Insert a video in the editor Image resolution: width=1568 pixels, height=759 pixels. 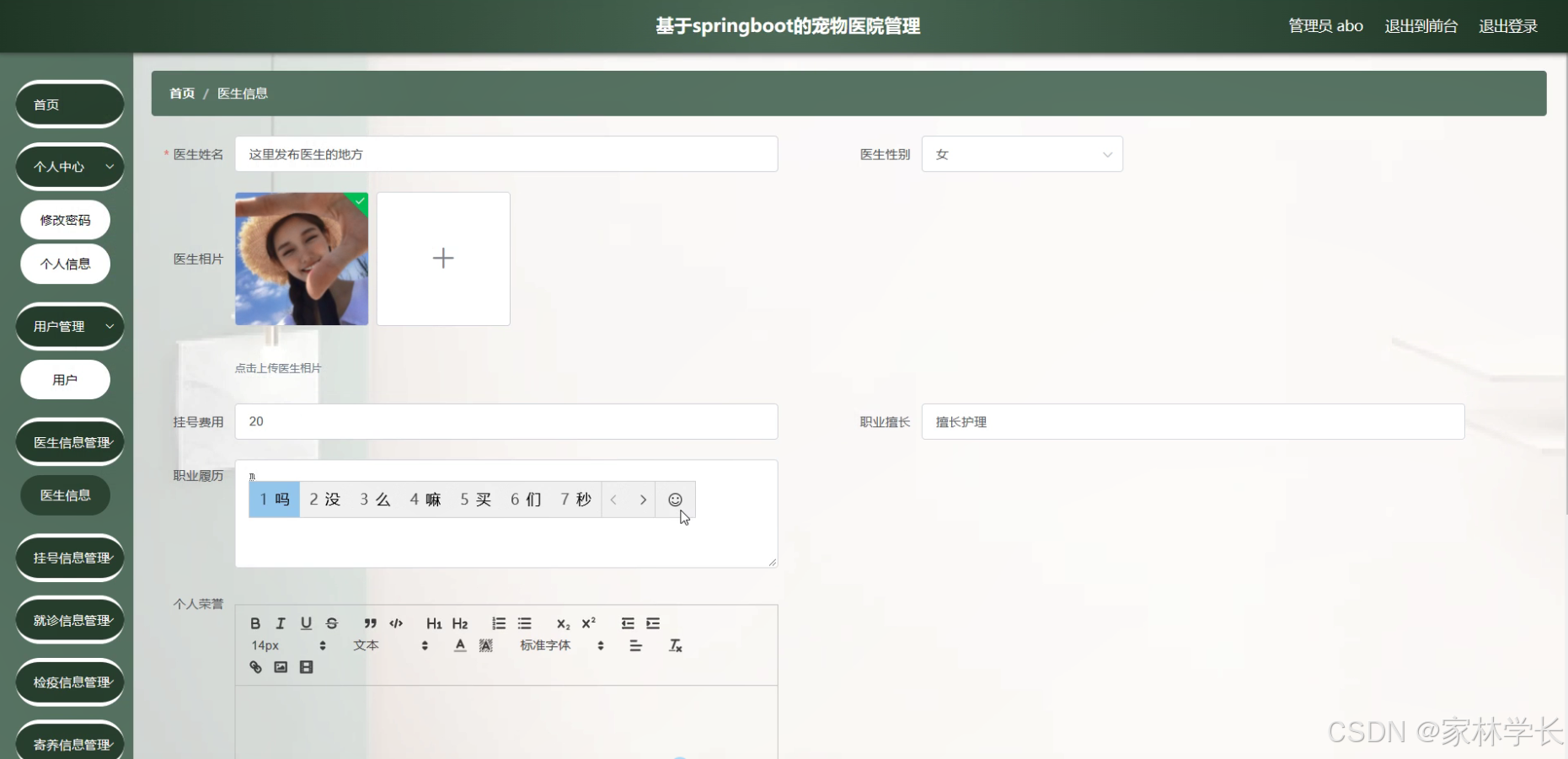tap(306, 667)
